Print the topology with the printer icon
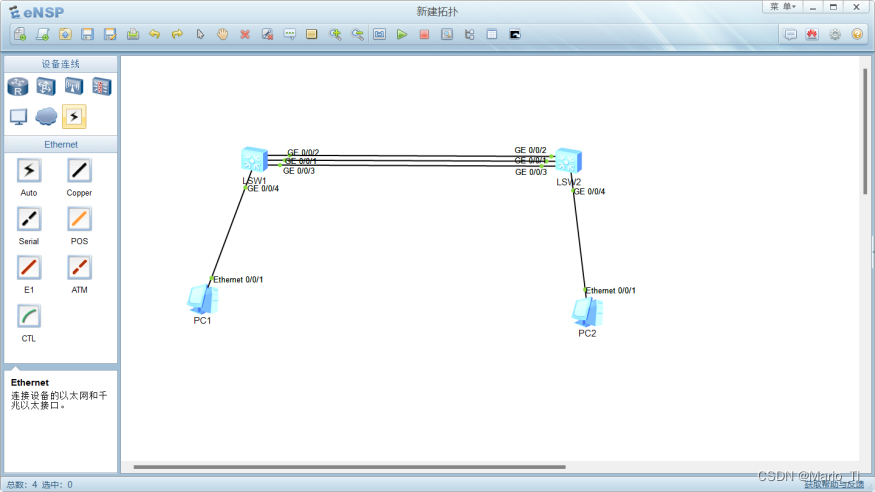The image size is (875, 492). (x=133, y=35)
